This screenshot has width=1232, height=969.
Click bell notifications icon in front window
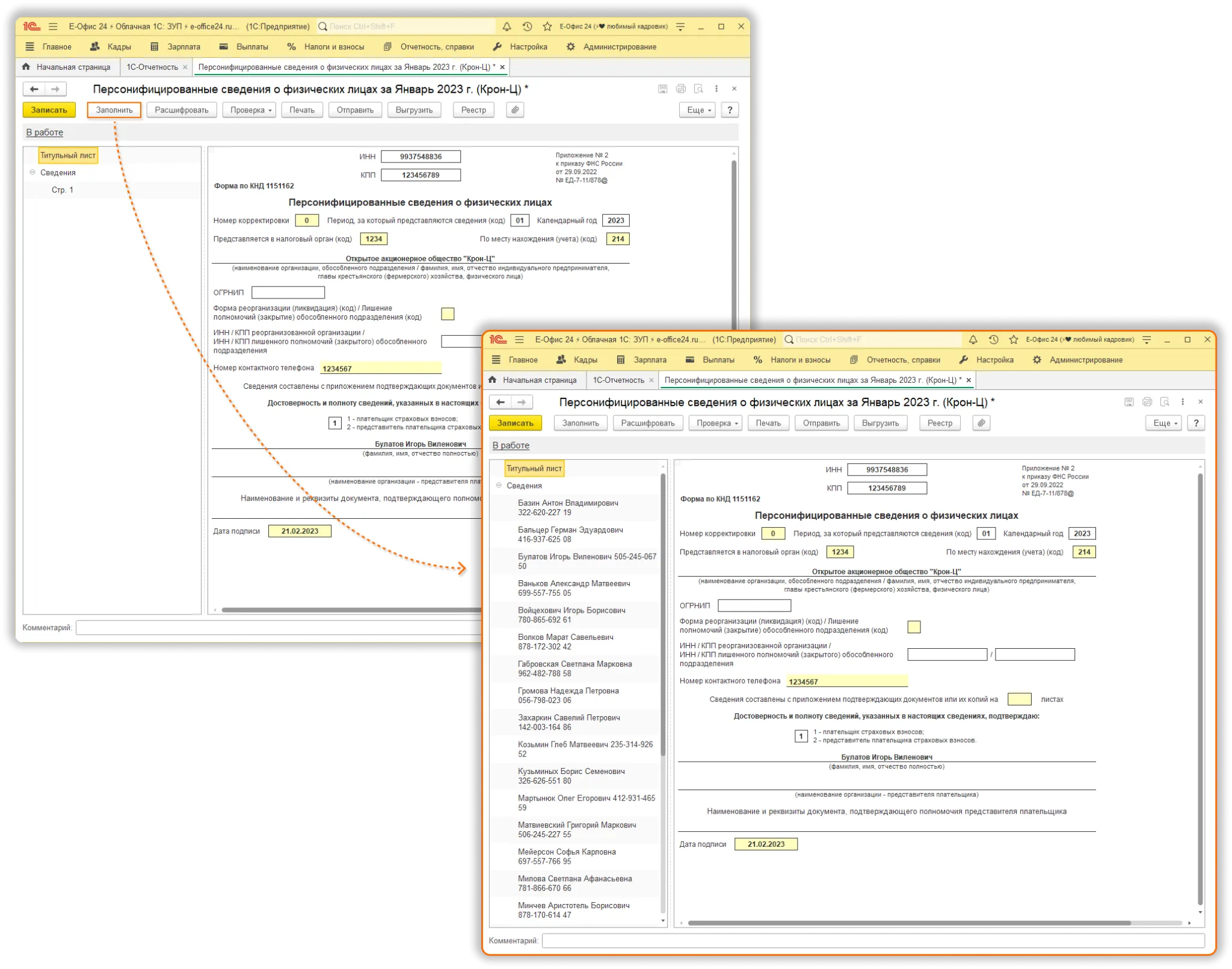(973, 340)
